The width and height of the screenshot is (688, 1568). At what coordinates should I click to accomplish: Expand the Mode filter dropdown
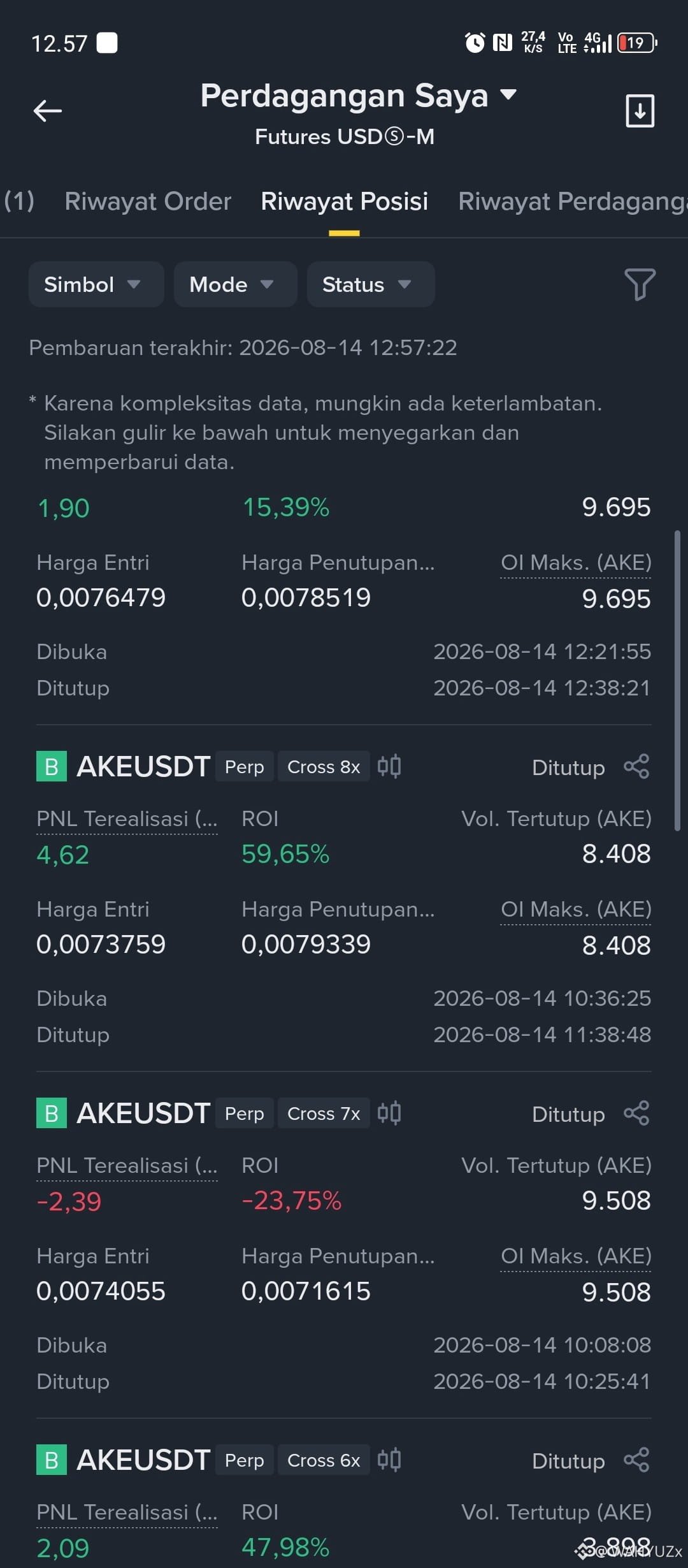pyautogui.click(x=235, y=284)
